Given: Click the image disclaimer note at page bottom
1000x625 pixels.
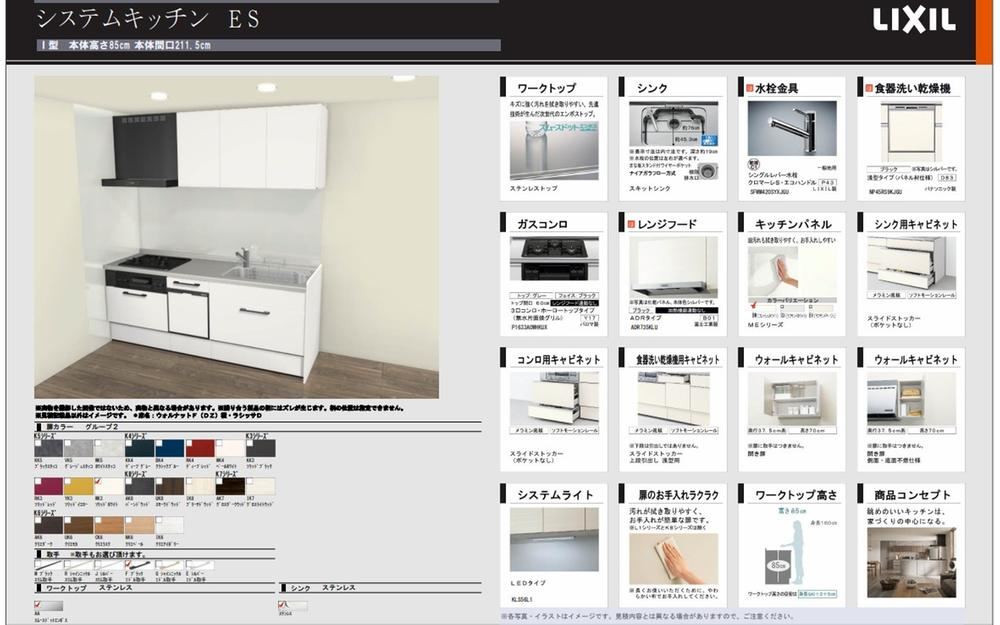Looking at the screenshot, I should tap(647, 616).
